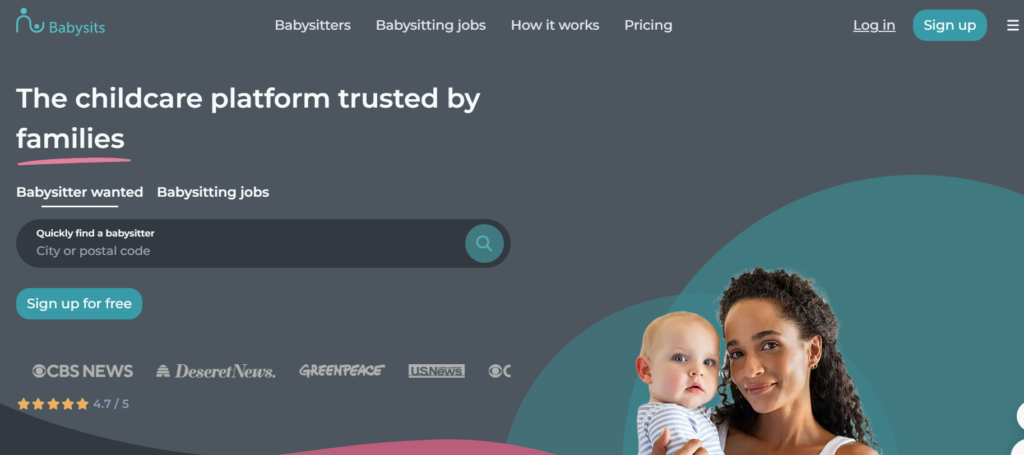The height and width of the screenshot is (455, 1024).
Task: Click the US News logo
Action: [x=436, y=371]
